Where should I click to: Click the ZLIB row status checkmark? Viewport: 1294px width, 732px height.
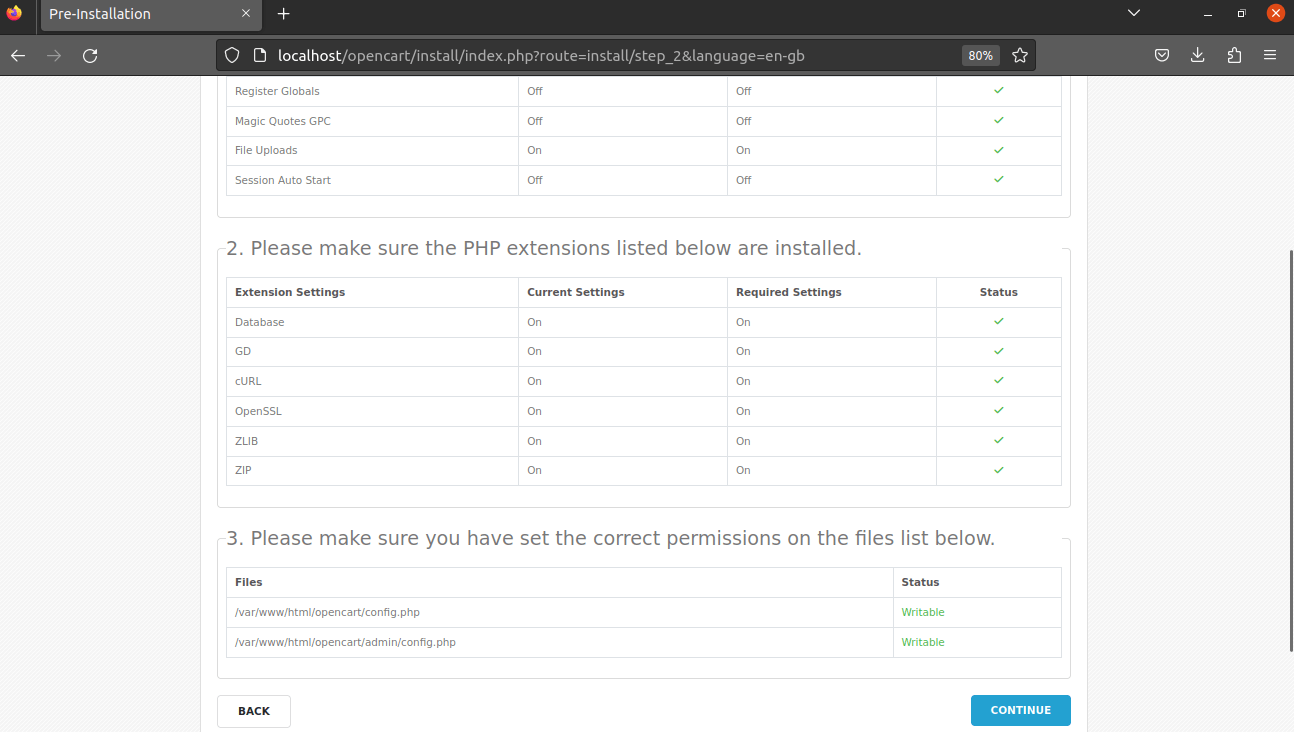click(998, 440)
